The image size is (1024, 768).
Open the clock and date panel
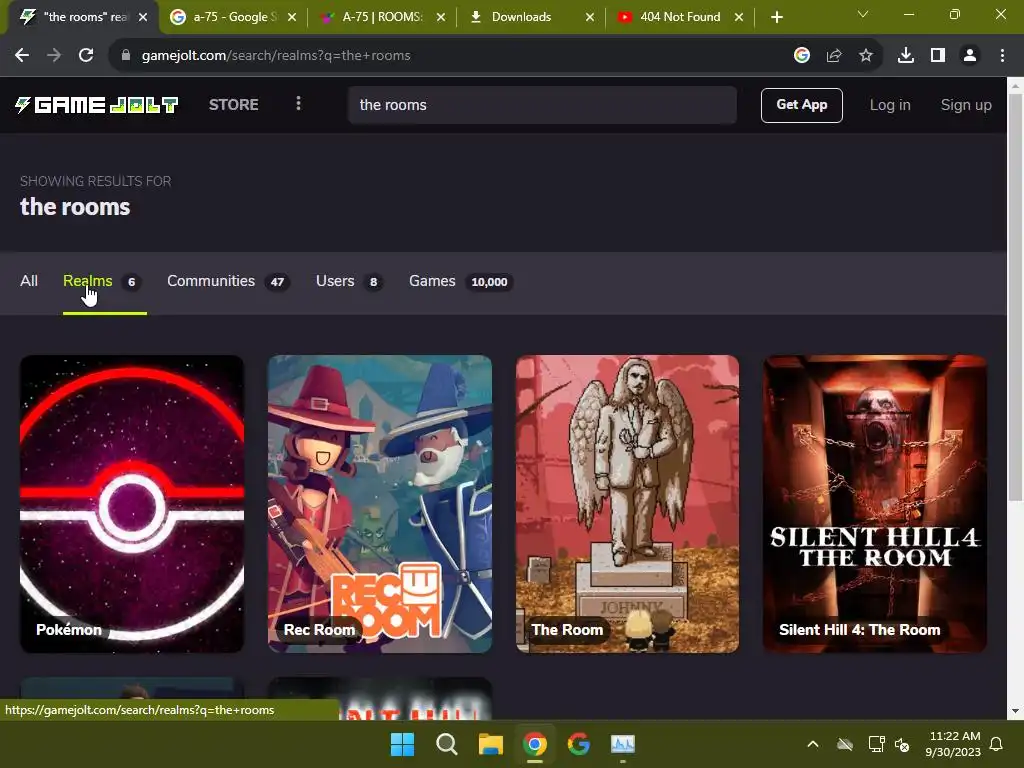point(953,744)
